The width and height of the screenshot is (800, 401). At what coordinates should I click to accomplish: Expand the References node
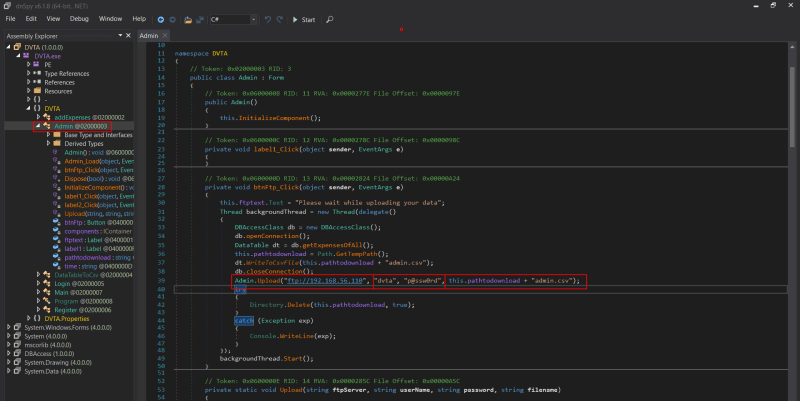29,82
